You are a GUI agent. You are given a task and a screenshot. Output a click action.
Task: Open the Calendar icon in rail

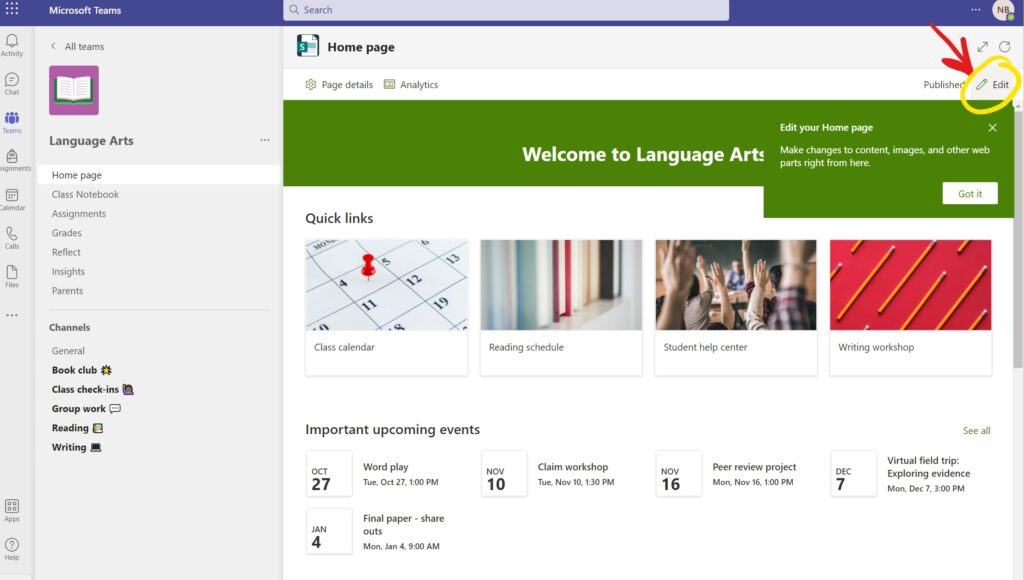coord(12,199)
